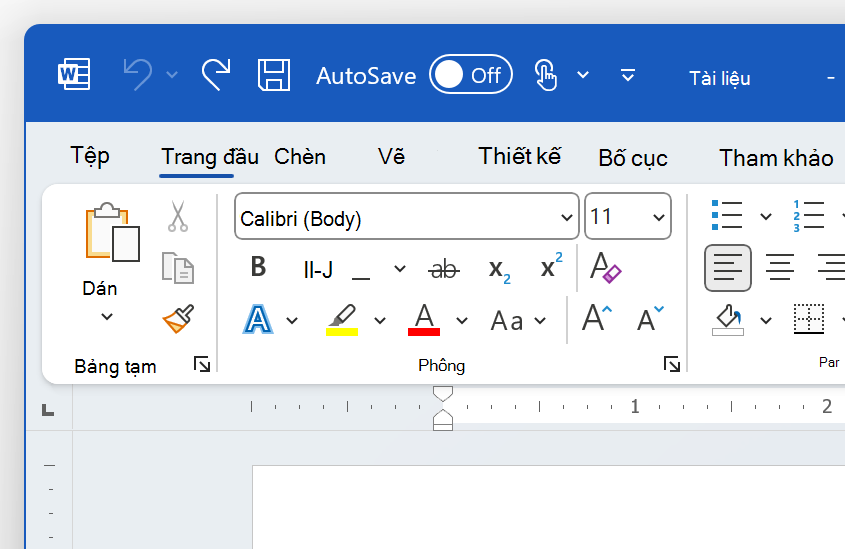Open highlight color dropdown arrow
The image size is (845, 549).
[x=380, y=321]
